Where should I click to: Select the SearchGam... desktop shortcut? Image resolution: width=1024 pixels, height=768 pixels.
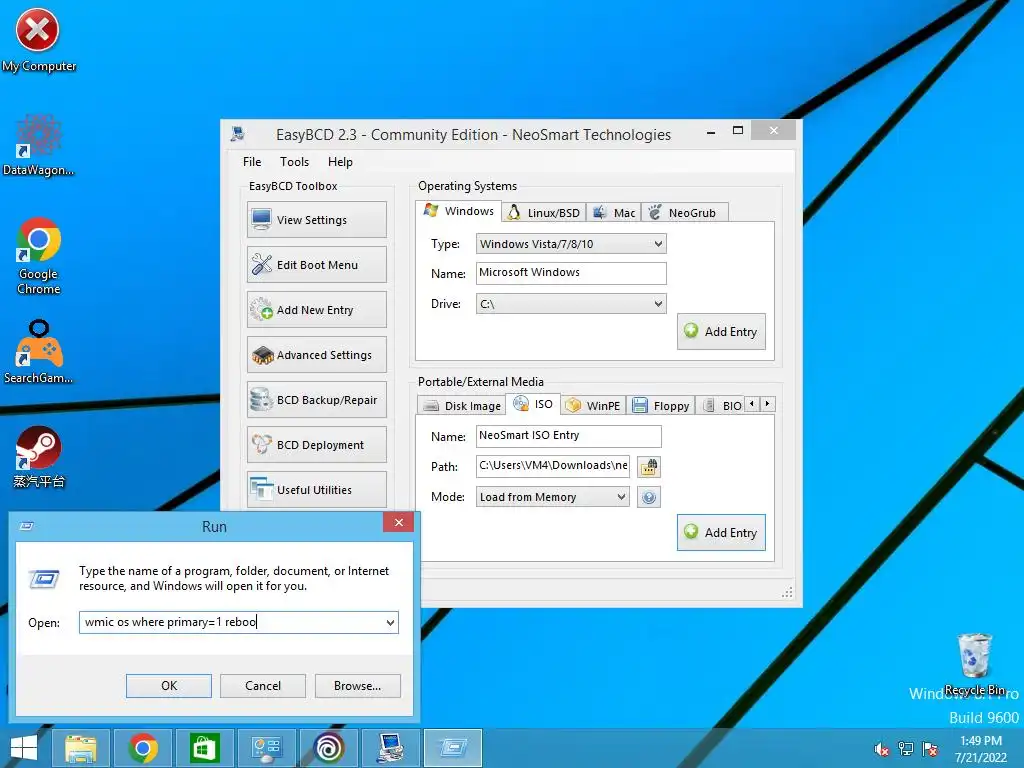tap(38, 351)
